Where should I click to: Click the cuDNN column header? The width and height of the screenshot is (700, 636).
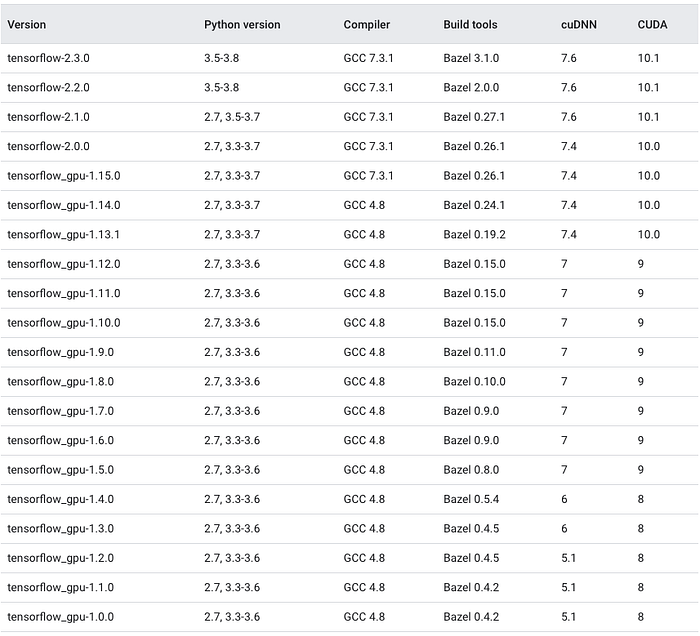tap(579, 25)
